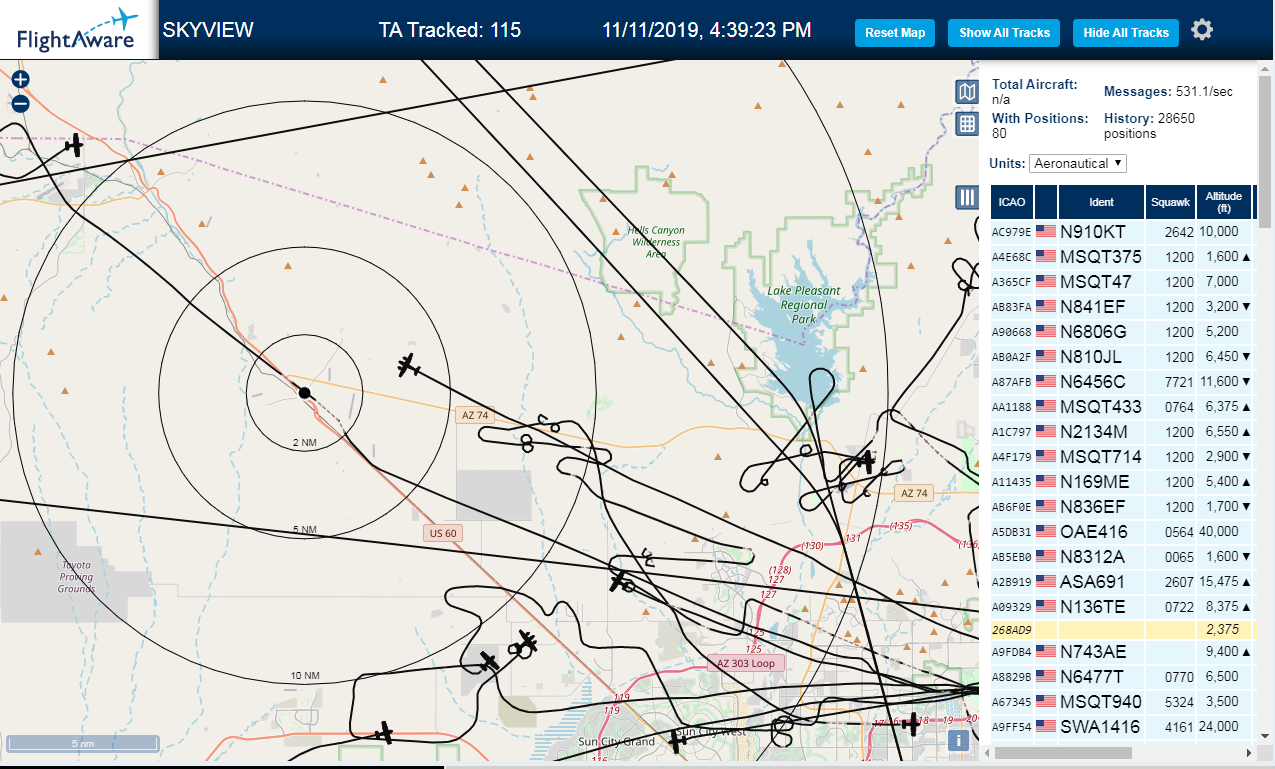Select the highlighted 268AD9 row

click(x=1122, y=630)
